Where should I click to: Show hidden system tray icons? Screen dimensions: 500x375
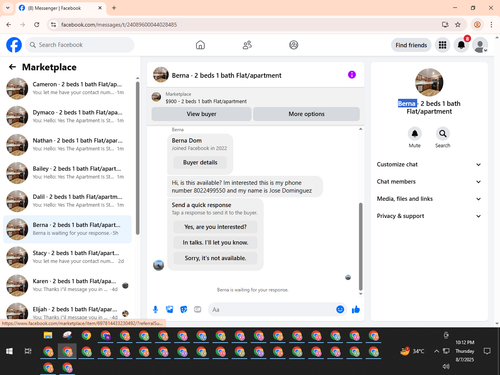436,351
